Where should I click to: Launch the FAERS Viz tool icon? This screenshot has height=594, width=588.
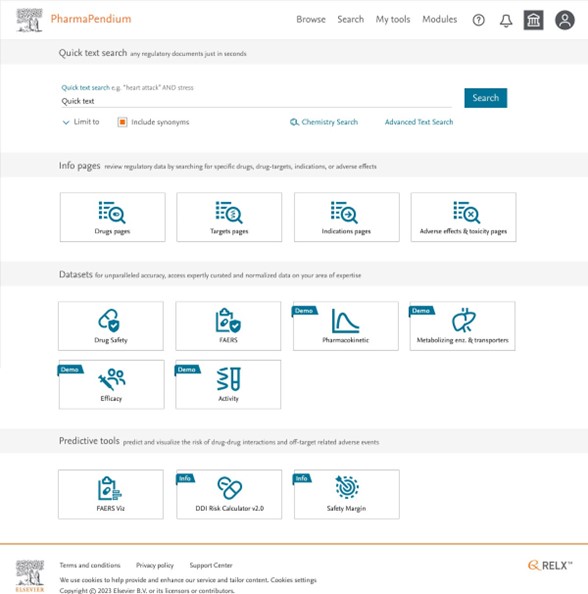(109, 488)
